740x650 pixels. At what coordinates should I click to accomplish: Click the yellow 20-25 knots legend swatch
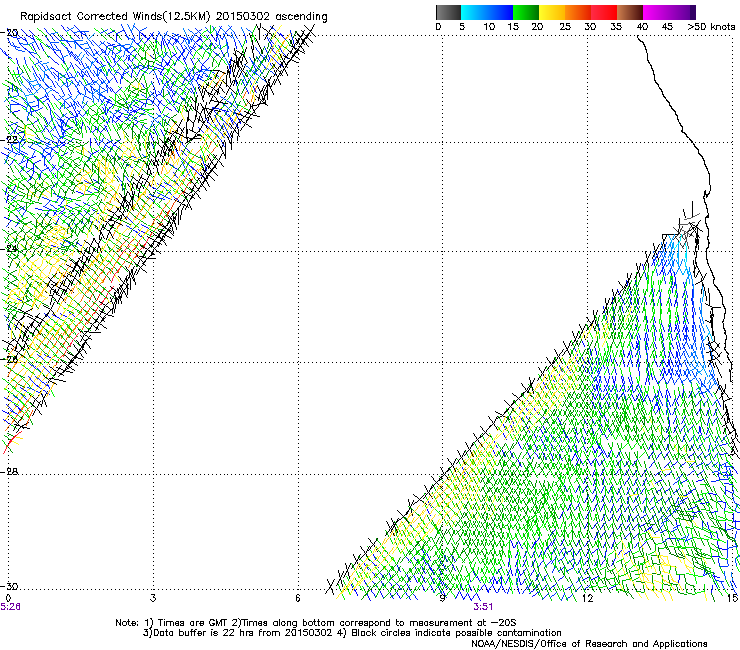552,12
